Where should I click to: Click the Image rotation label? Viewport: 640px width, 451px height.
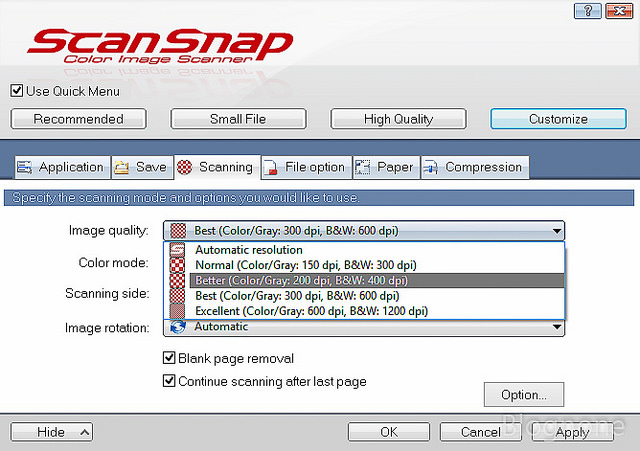pos(107,328)
